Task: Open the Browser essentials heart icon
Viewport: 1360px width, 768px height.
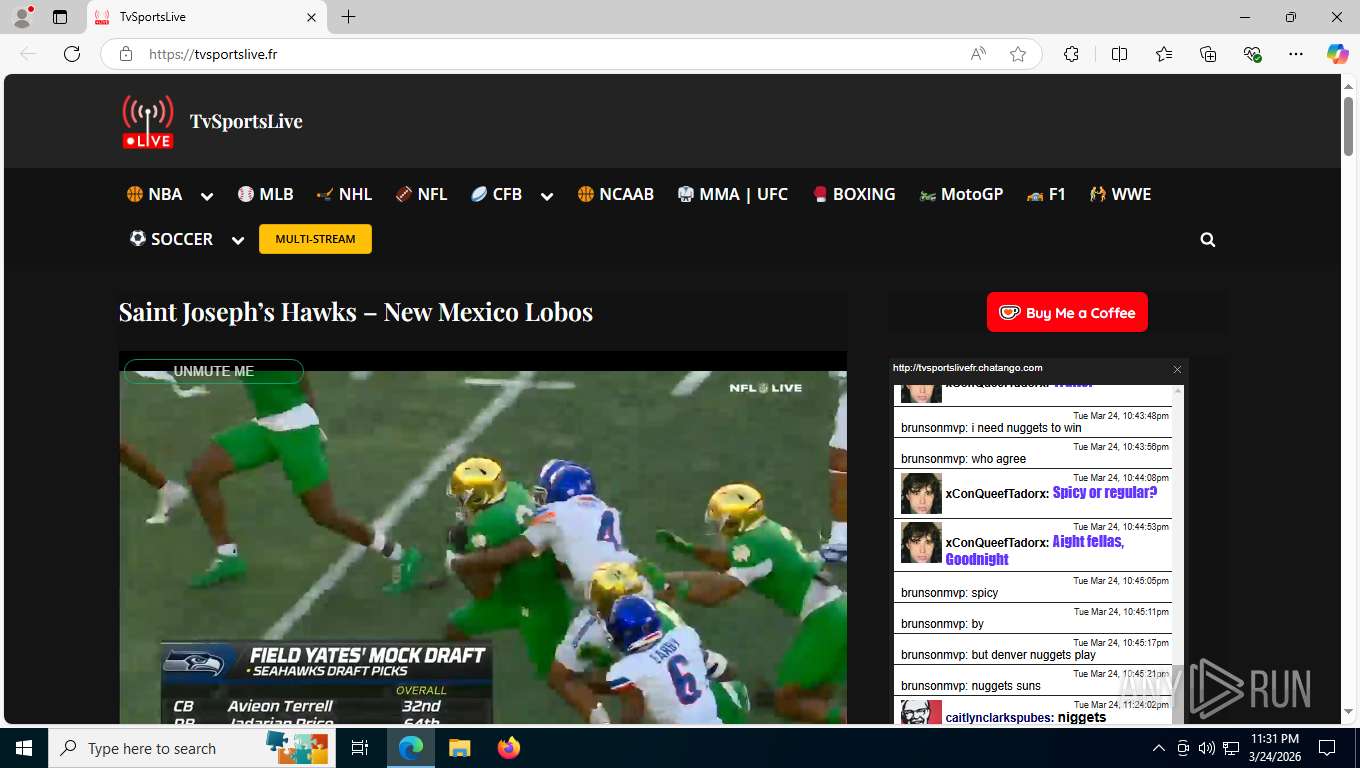Action: click(1252, 54)
